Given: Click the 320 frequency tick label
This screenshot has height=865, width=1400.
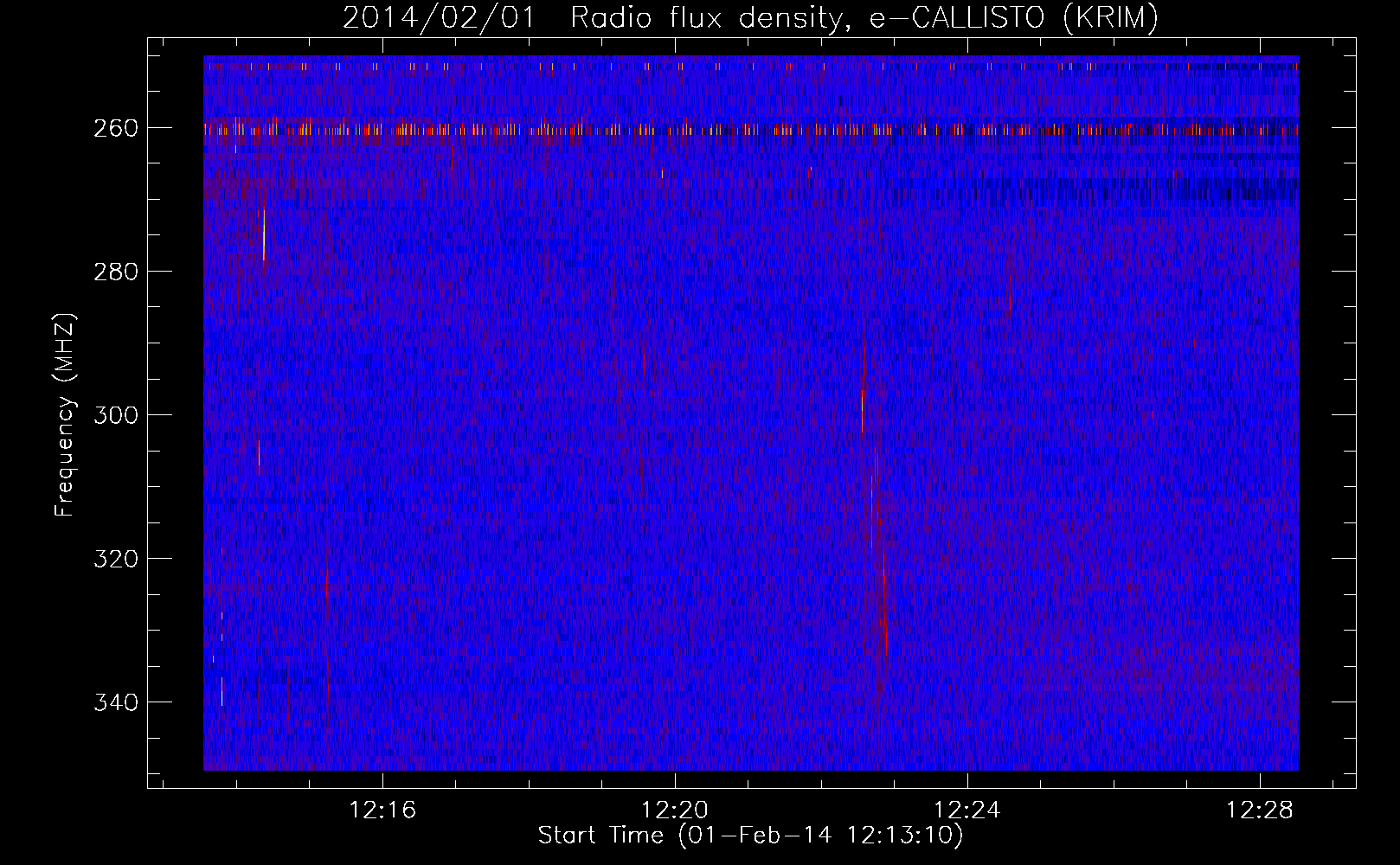Looking at the screenshot, I should (x=116, y=559).
